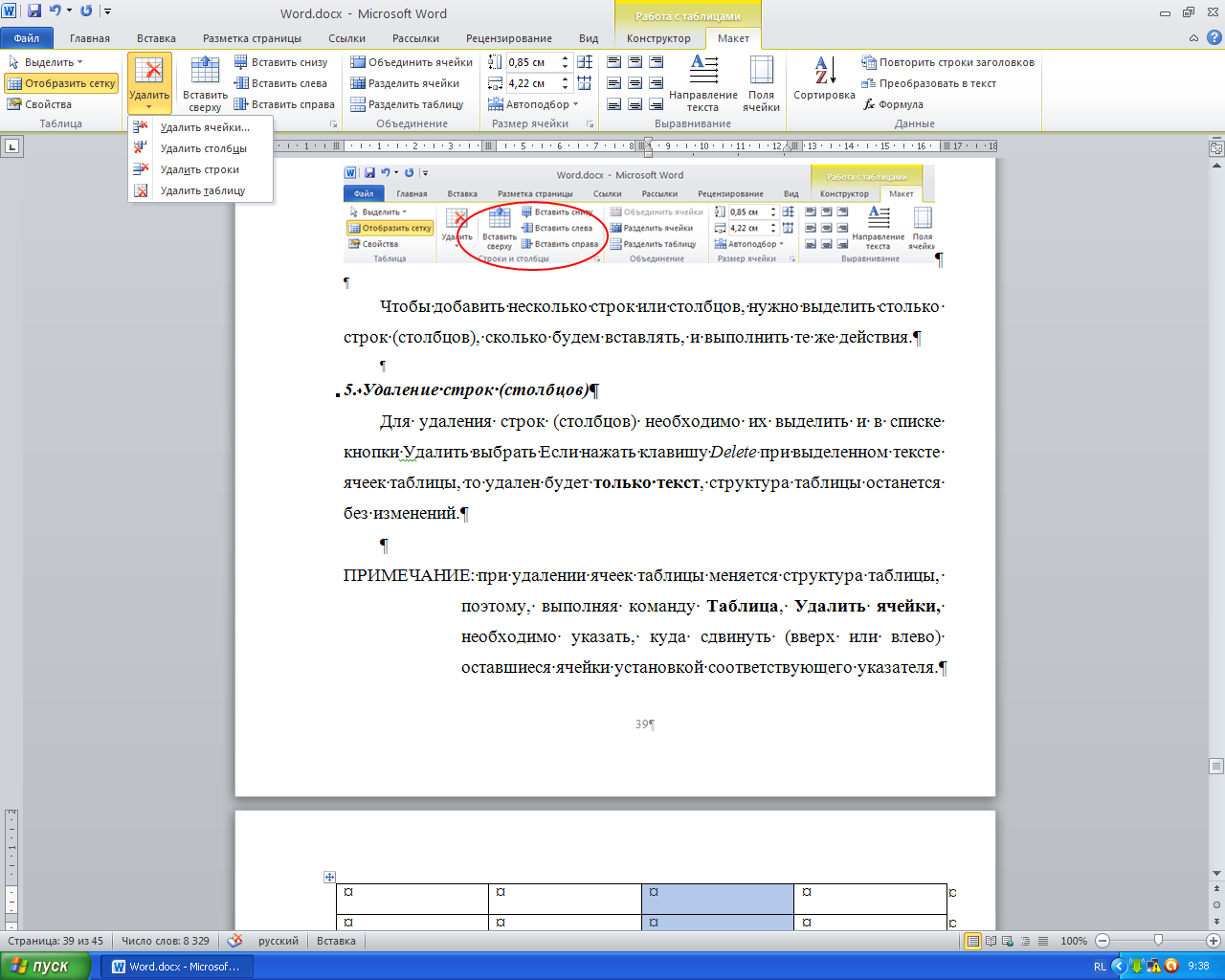
Task: Open Поля ячейки cell margins
Action: [762, 84]
